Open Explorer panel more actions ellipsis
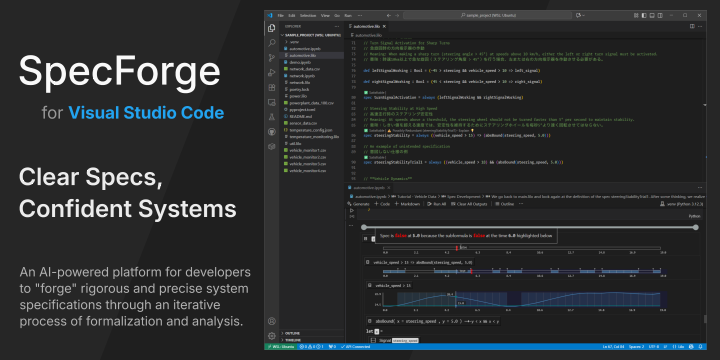The image size is (720, 360). coord(338,27)
